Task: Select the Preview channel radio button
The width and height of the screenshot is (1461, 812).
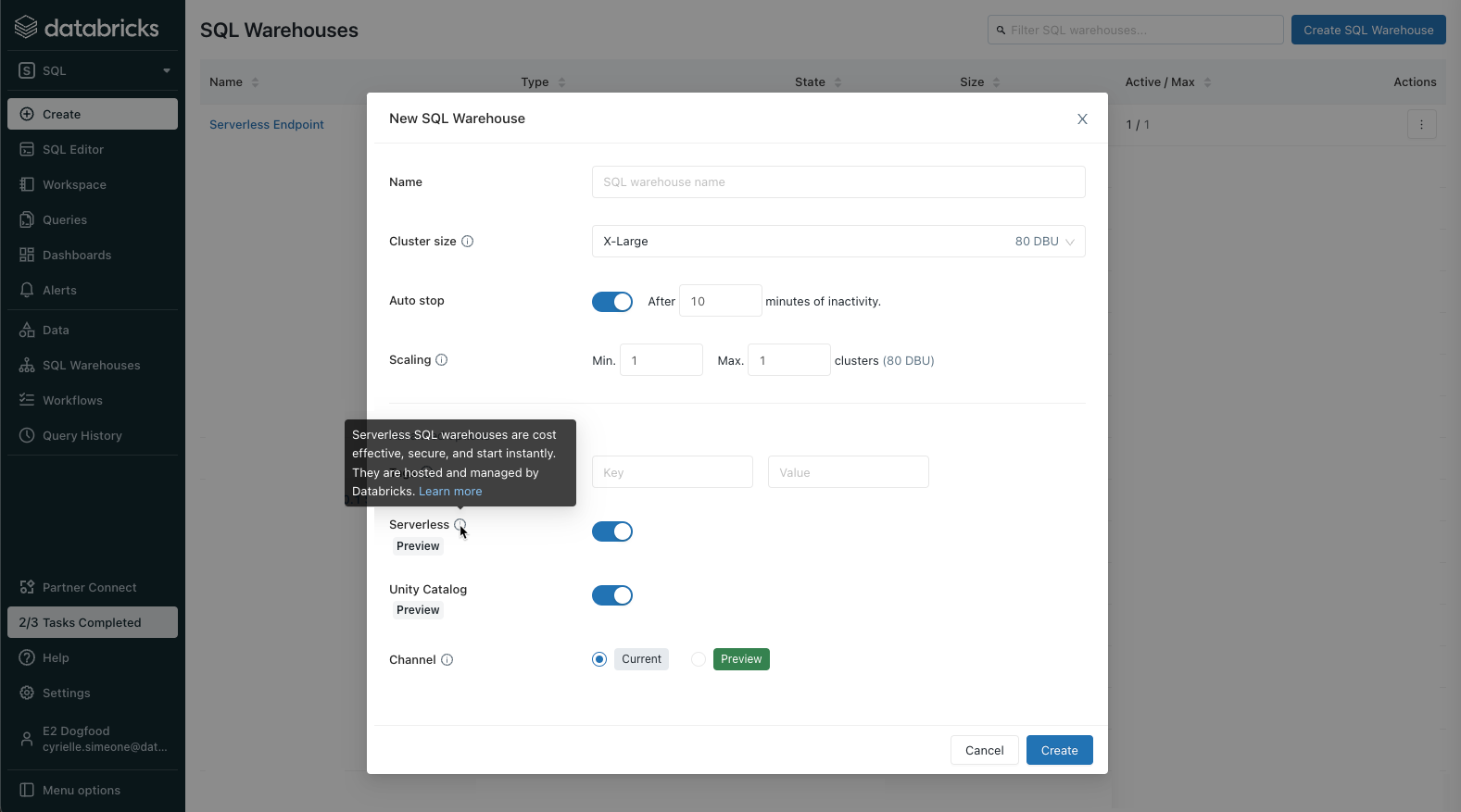Action: 699,659
